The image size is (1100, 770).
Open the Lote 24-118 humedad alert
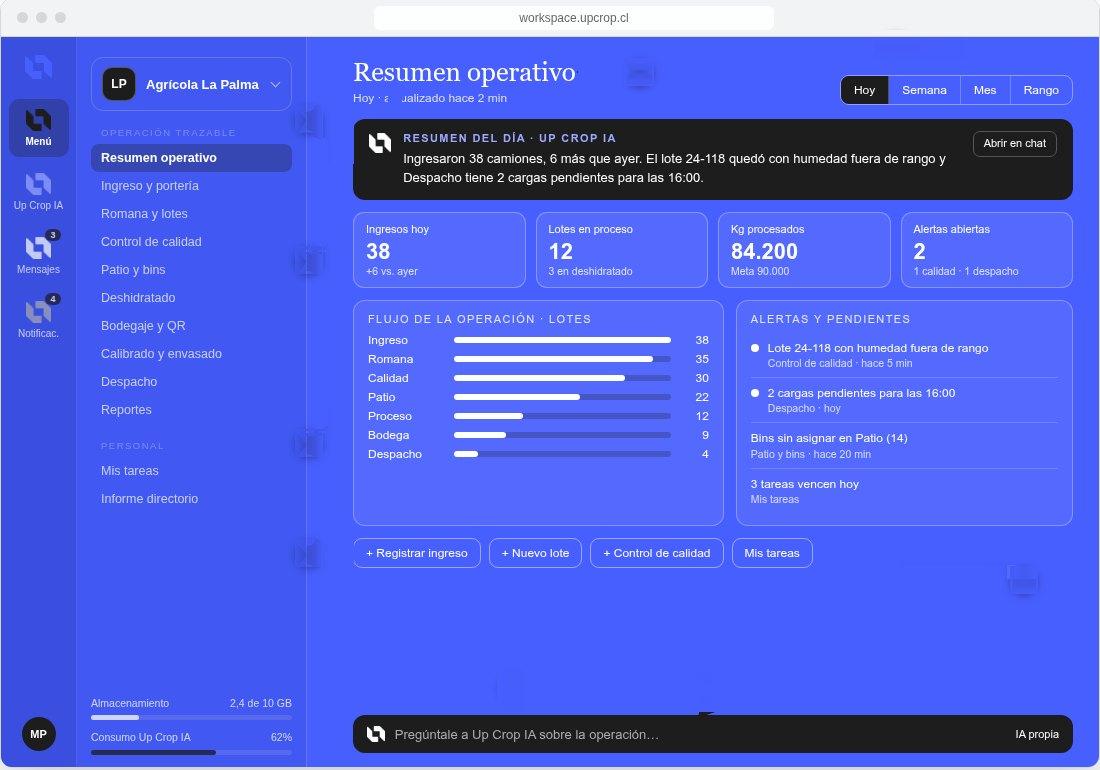904,355
